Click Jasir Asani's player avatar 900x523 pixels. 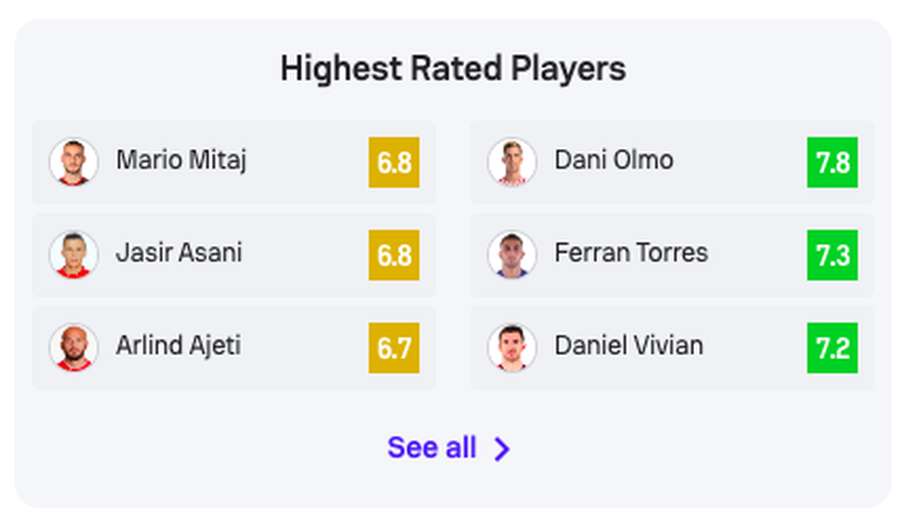(73, 255)
